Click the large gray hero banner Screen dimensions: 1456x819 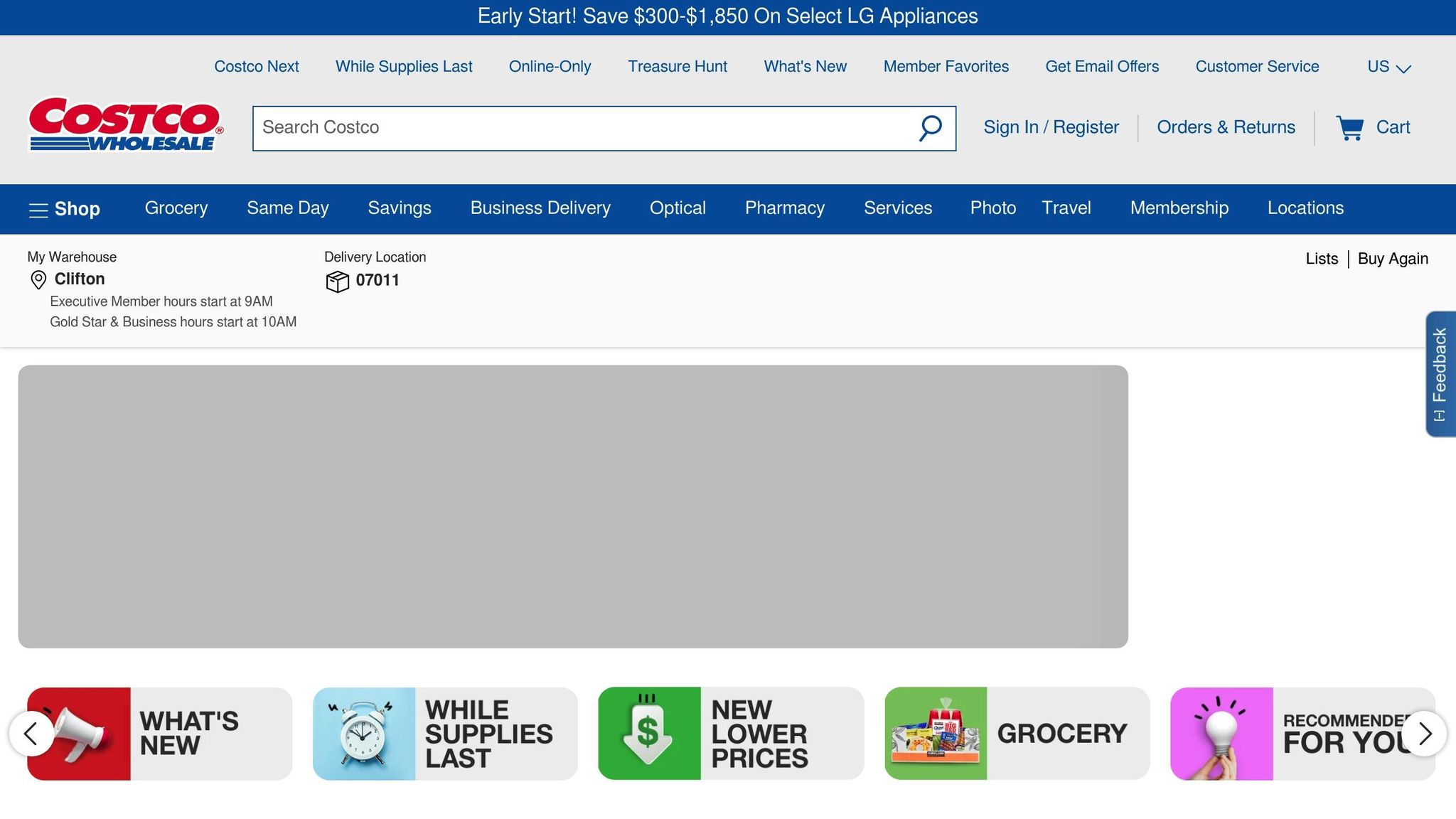click(x=573, y=506)
